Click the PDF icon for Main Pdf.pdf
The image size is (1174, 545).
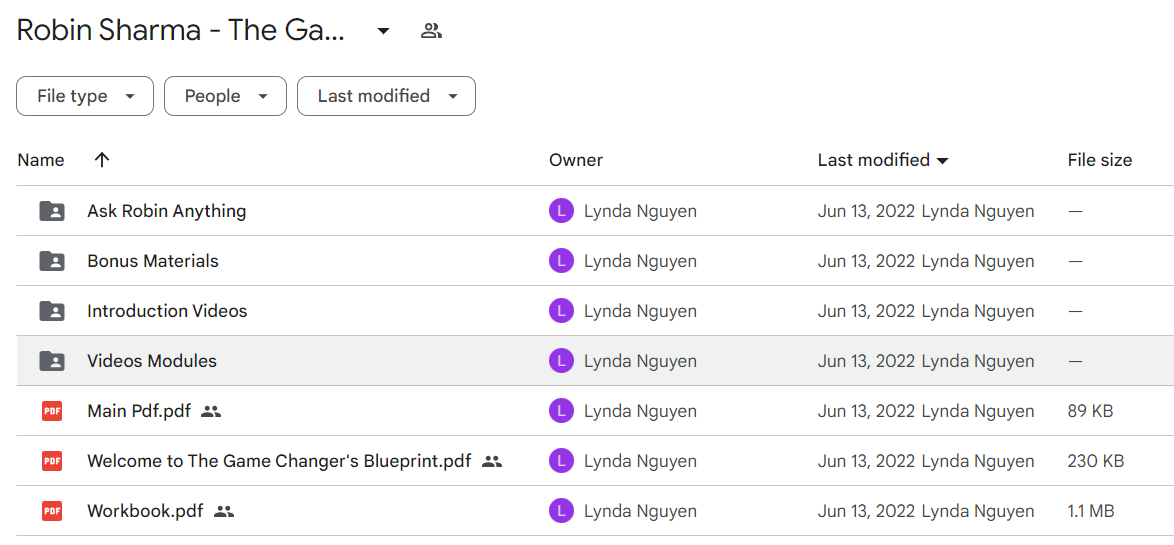[x=52, y=411]
